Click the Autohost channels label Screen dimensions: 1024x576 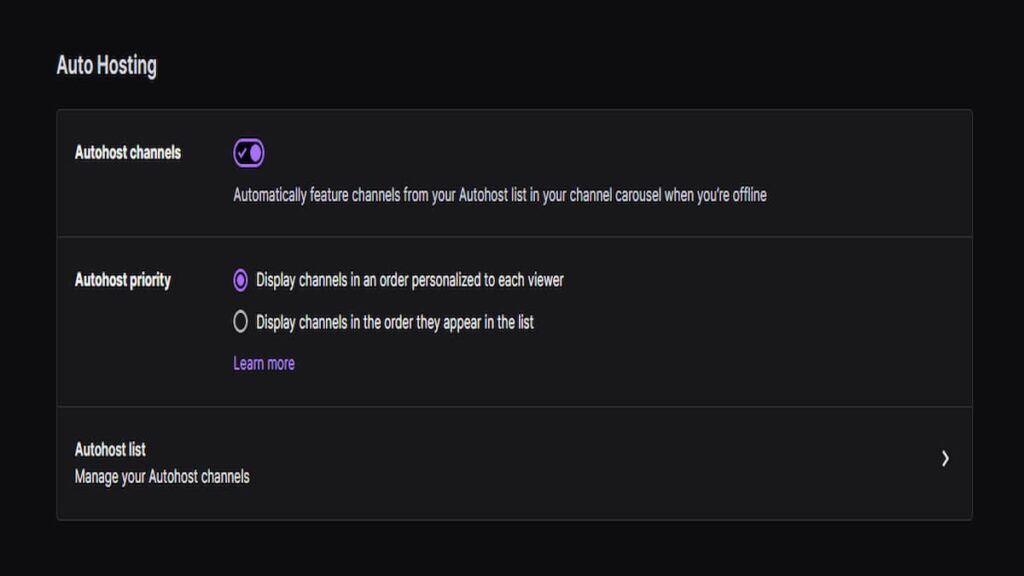point(127,153)
